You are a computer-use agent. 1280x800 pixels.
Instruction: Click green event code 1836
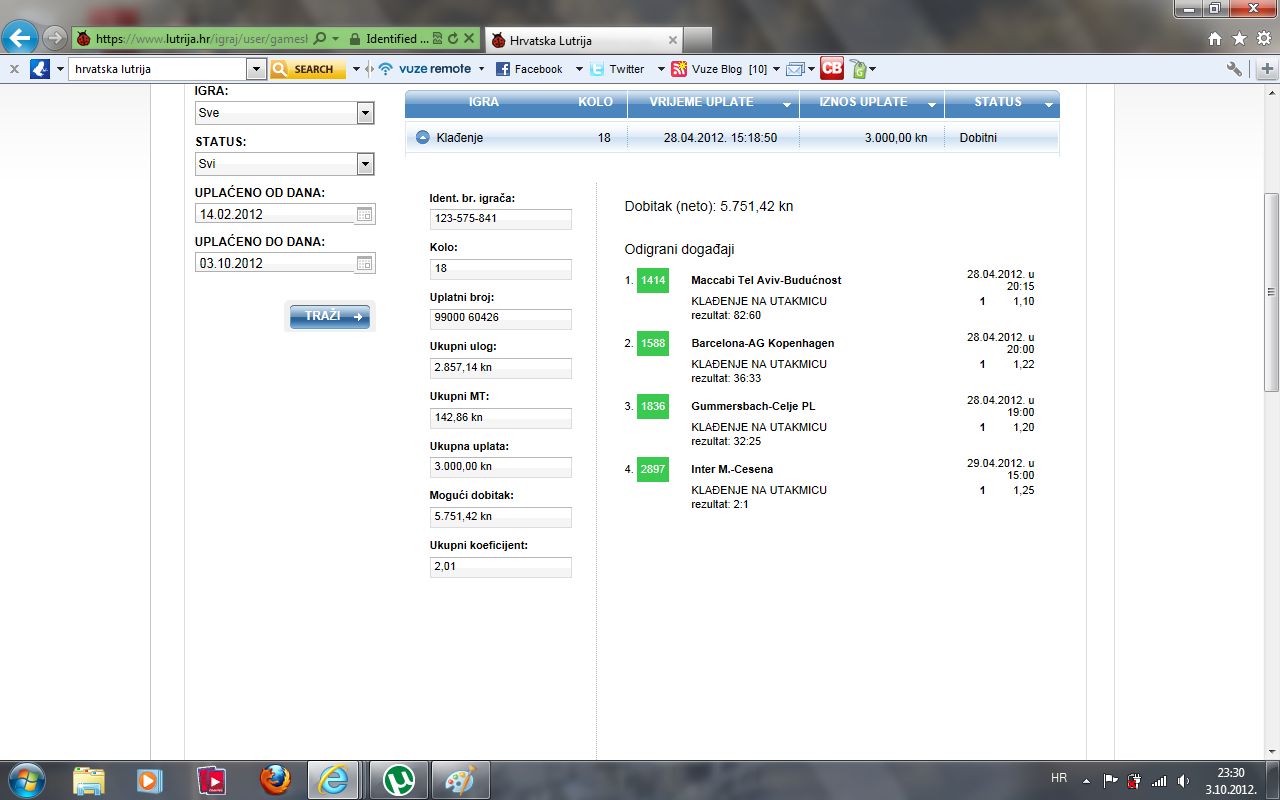[x=653, y=407]
